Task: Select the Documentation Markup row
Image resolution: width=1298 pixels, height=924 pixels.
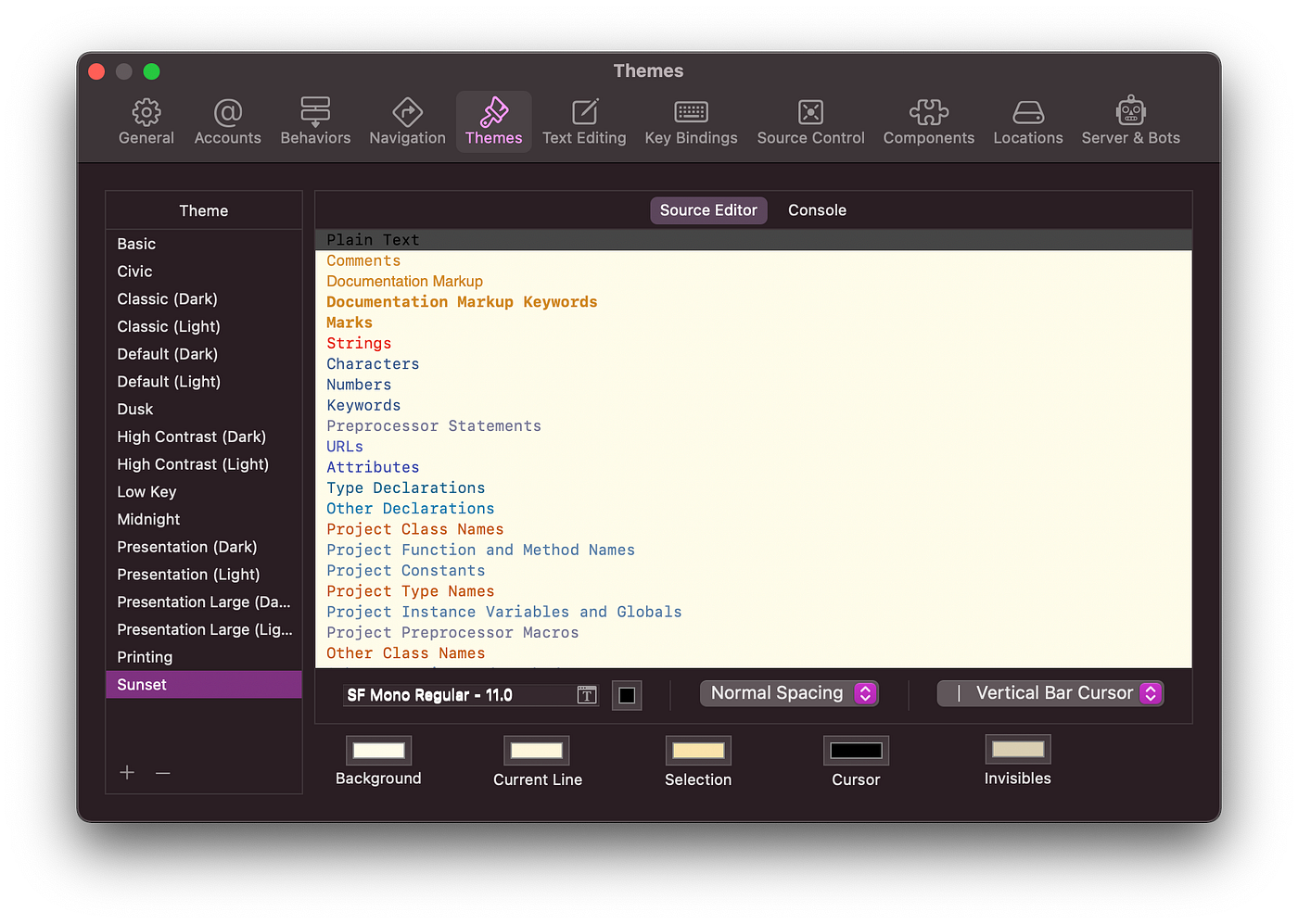Action: point(753,282)
